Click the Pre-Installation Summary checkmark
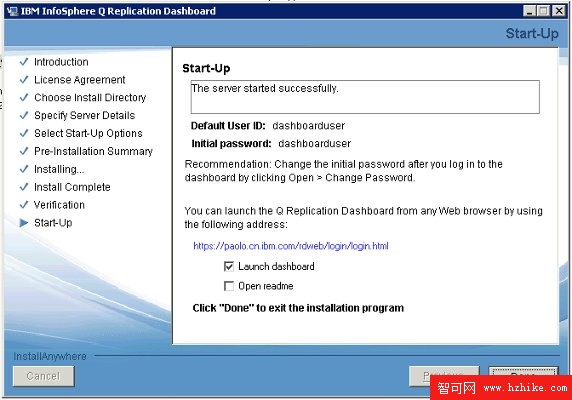 click(x=24, y=151)
